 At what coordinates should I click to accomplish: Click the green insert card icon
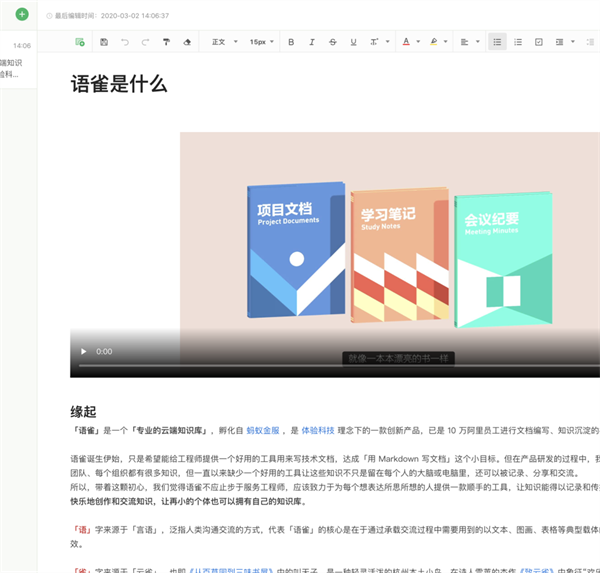tap(80, 42)
